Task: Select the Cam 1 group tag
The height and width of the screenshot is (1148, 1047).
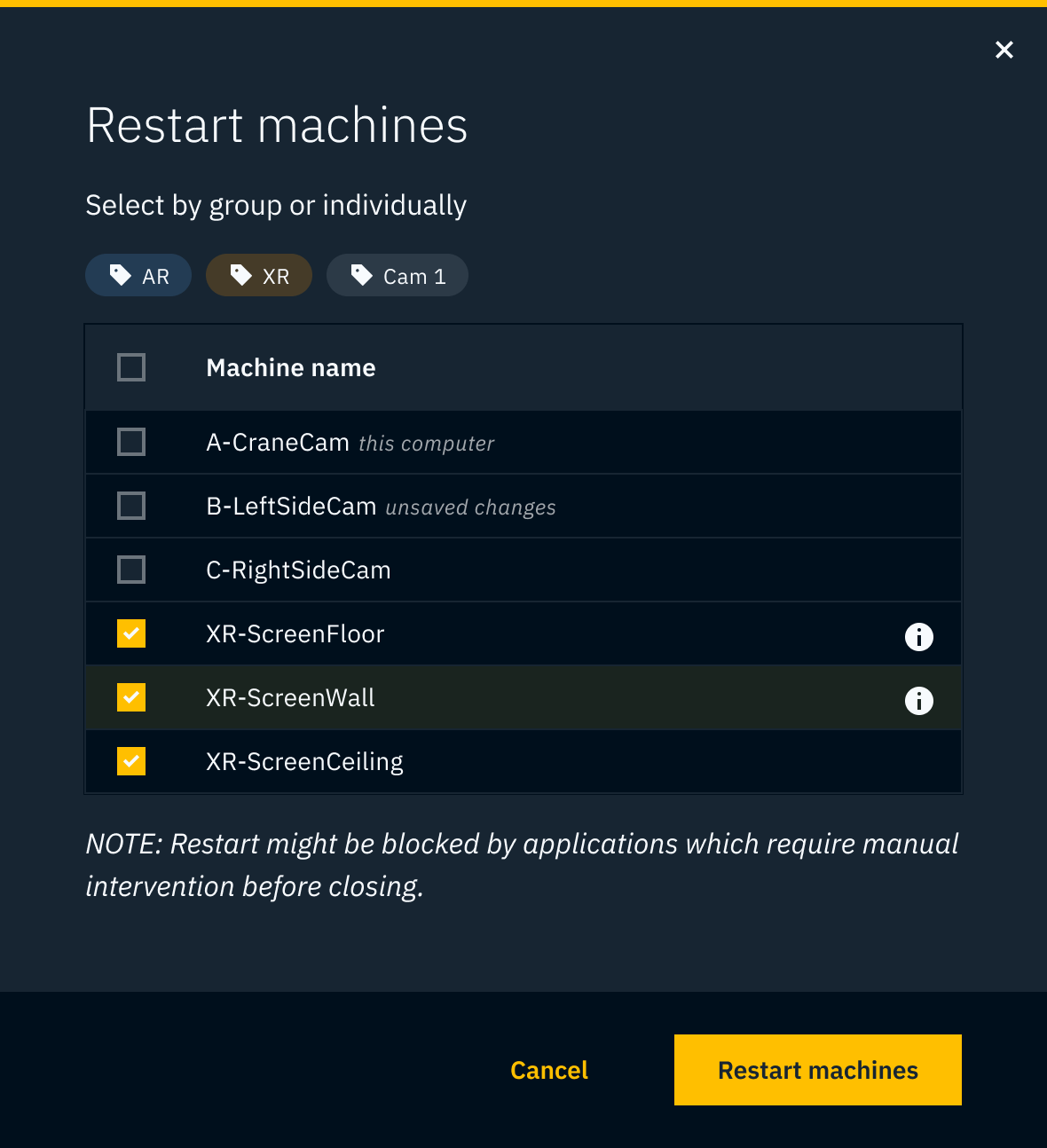Action: (x=398, y=276)
